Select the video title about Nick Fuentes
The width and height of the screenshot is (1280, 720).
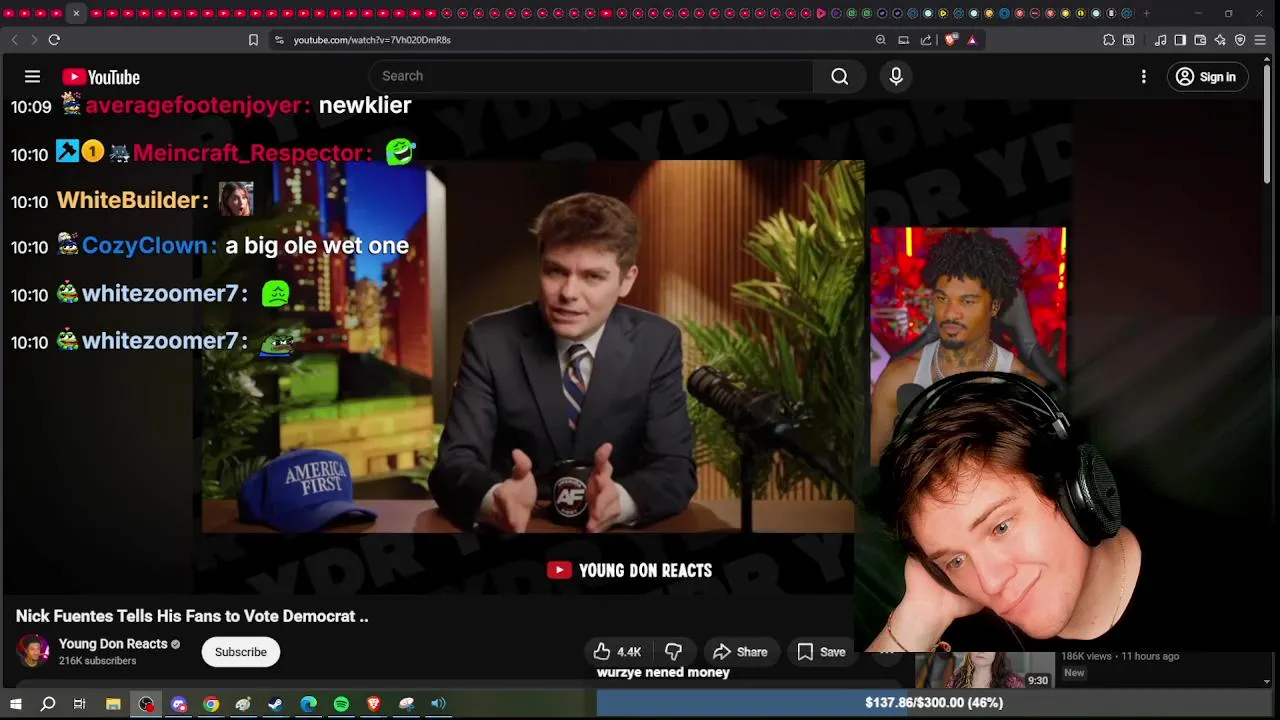192,616
